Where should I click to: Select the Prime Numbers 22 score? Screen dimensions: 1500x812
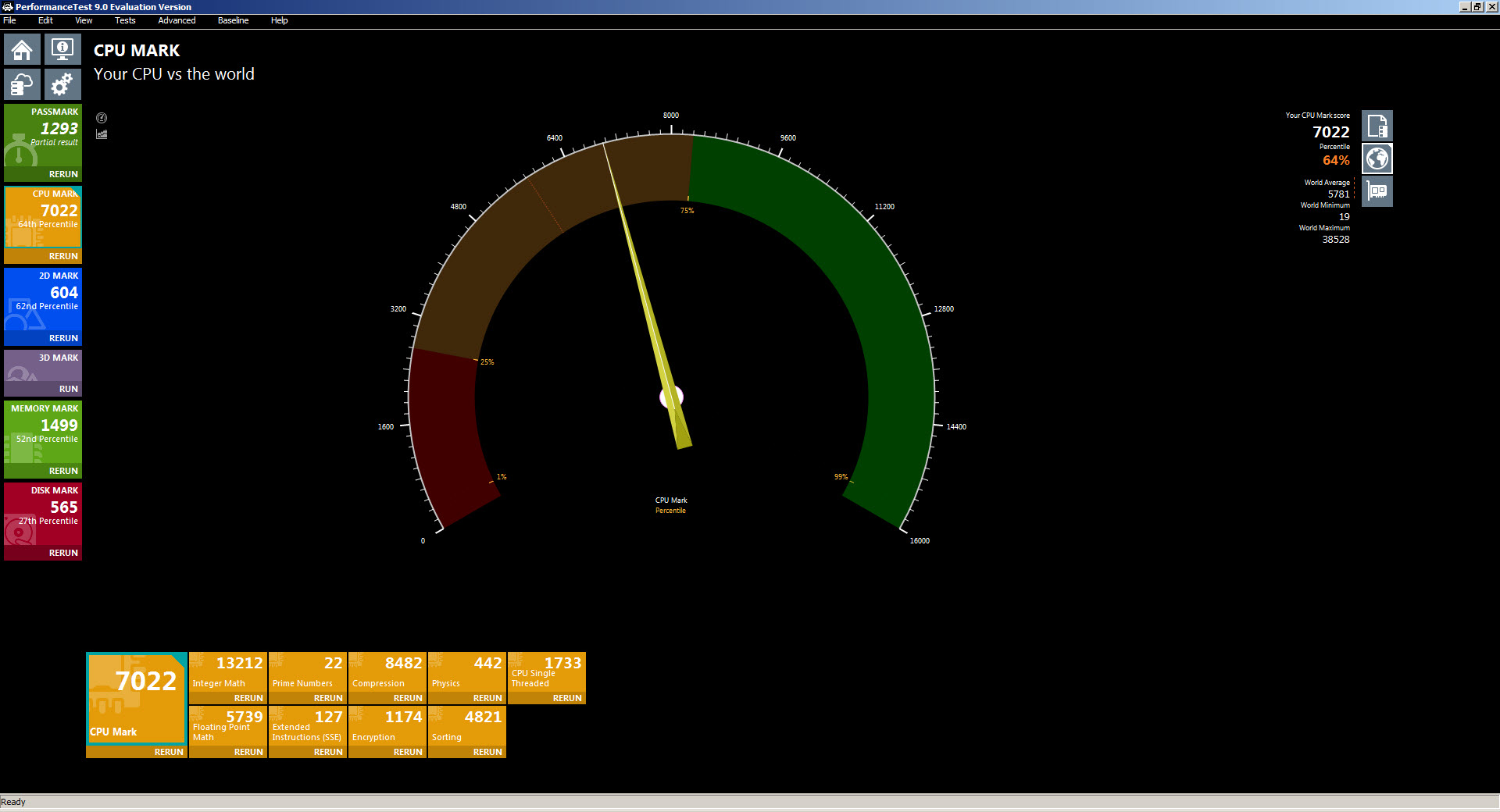[334, 663]
